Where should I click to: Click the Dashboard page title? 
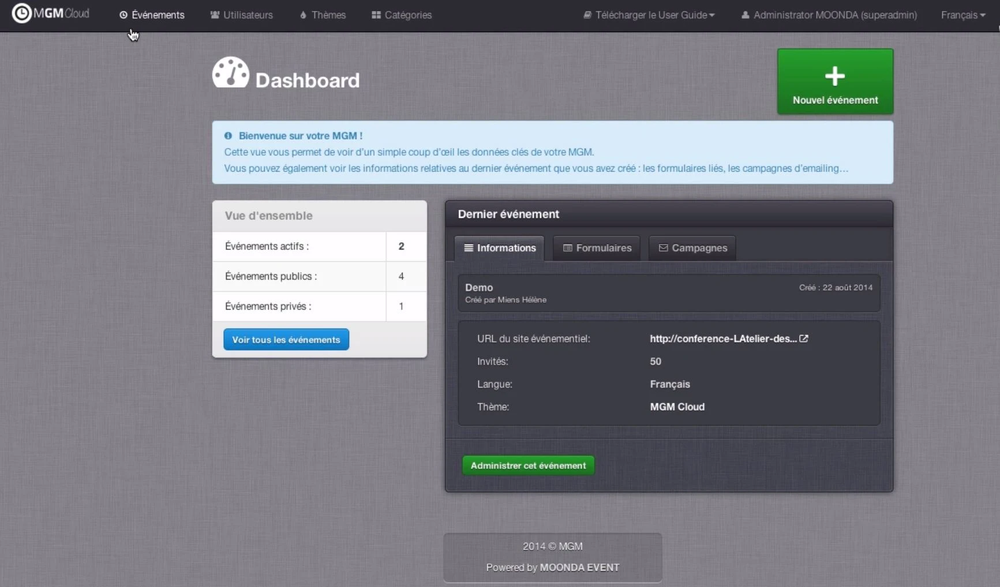point(307,80)
